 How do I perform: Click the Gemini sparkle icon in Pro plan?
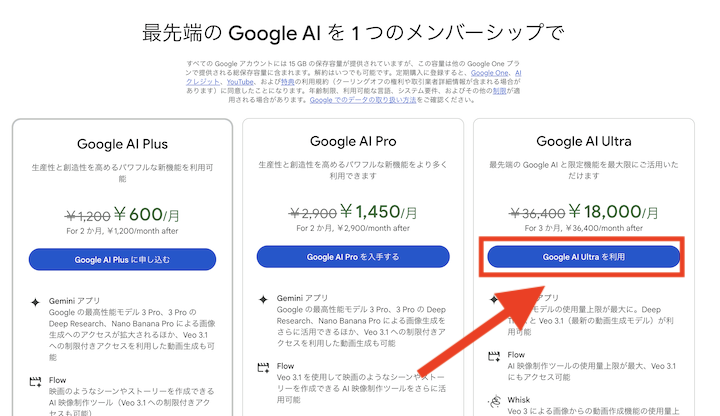pyautogui.click(x=263, y=299)
